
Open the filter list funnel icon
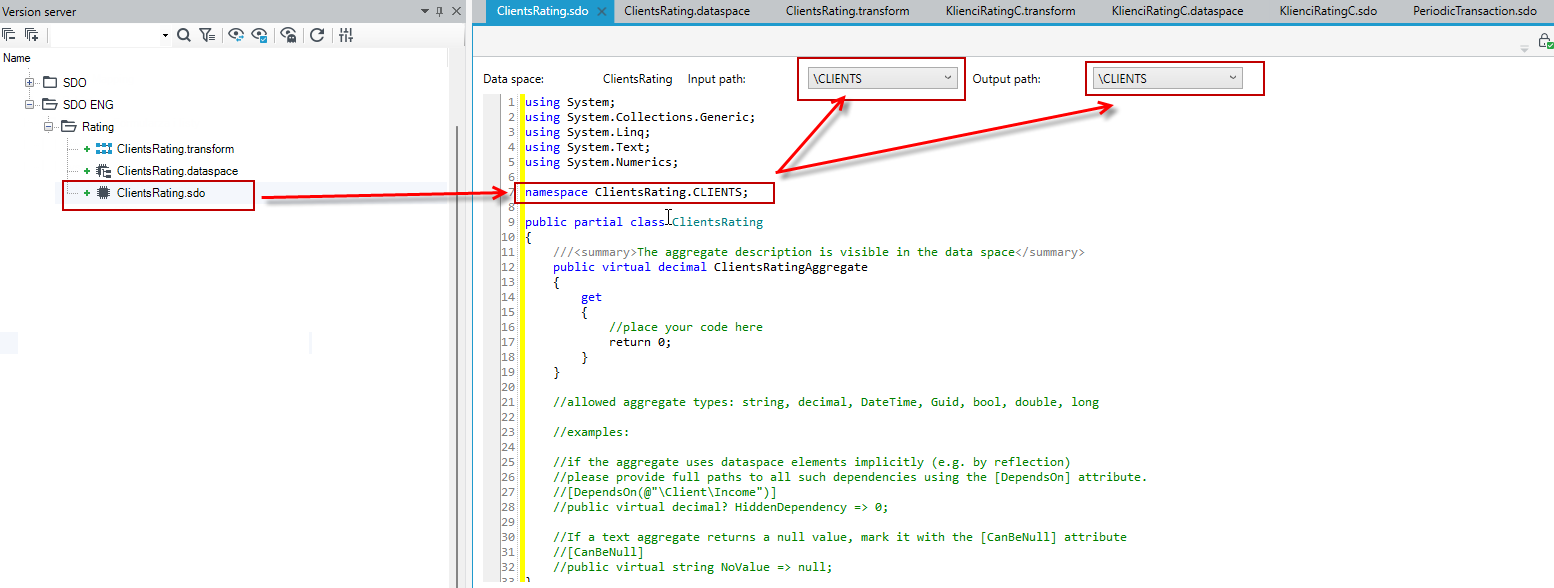click(207, 35)
